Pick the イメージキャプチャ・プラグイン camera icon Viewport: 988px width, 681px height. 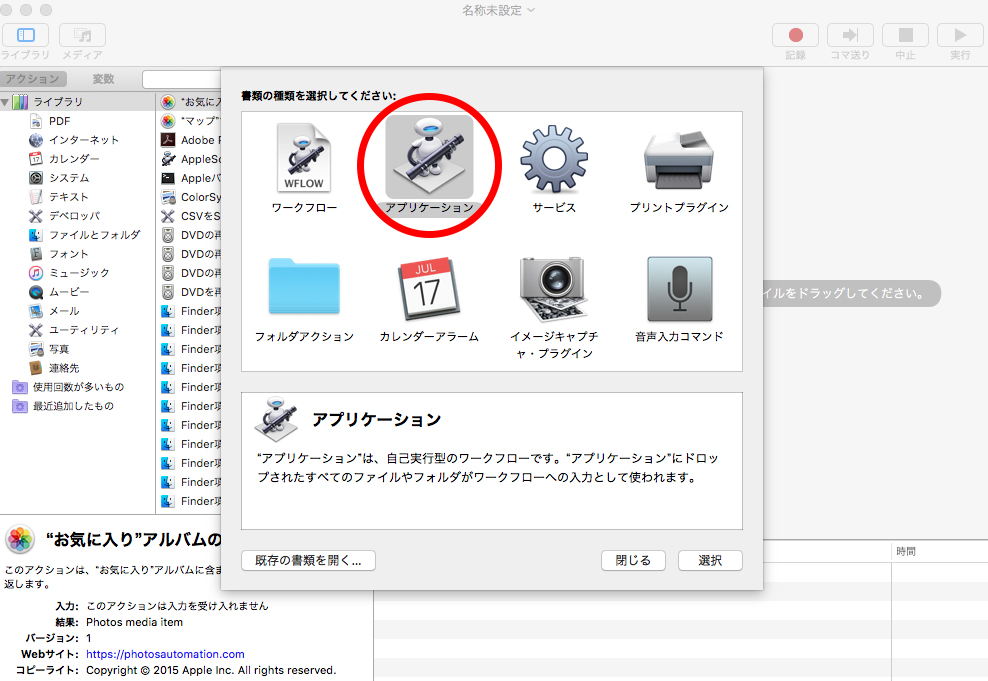click(x=553, y=288)
